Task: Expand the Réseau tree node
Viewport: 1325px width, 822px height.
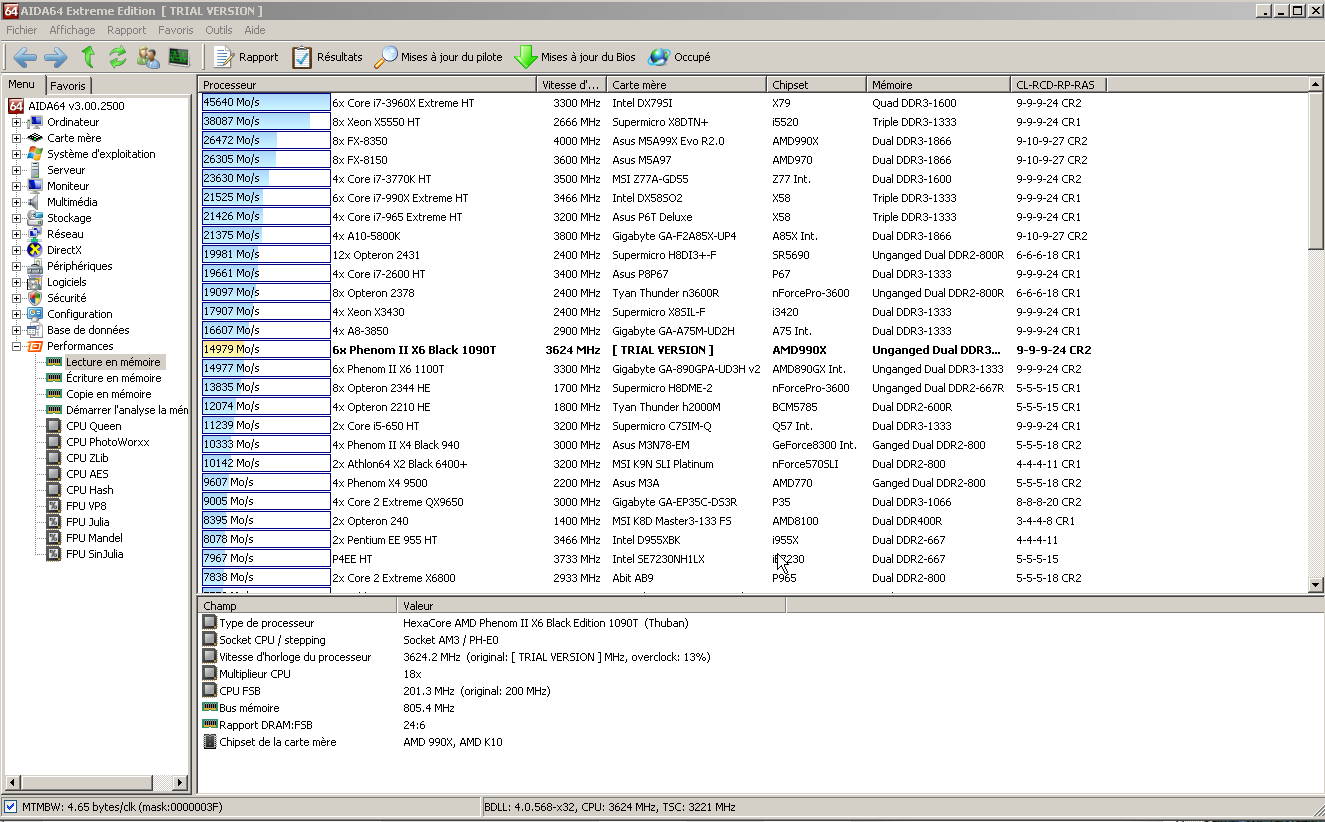Action: (16, 234)
